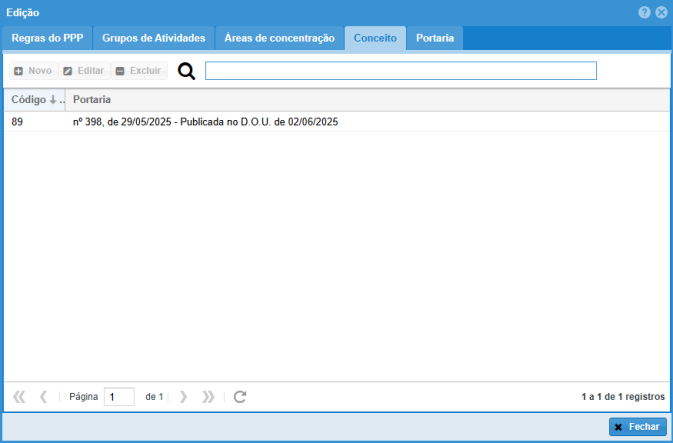Click the Editar button
Image resolution: width=673 pixels, height=443 pixels.
point(83,71)
